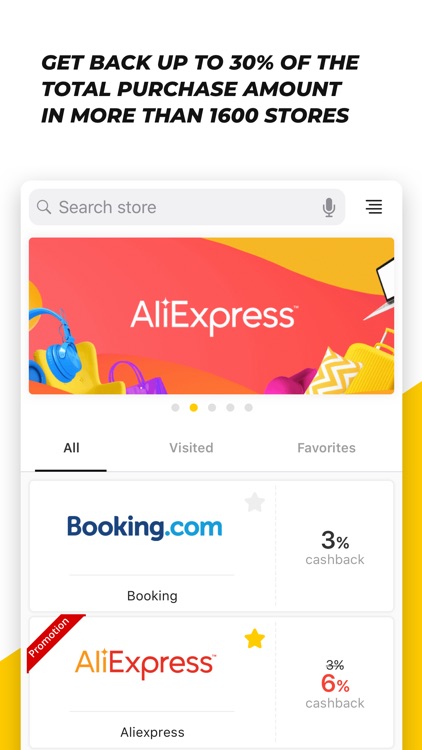The width and height of the screenshot is (422, 750).
Task: Open the AliExpress promo banner
Action: [x=211, y=316]
